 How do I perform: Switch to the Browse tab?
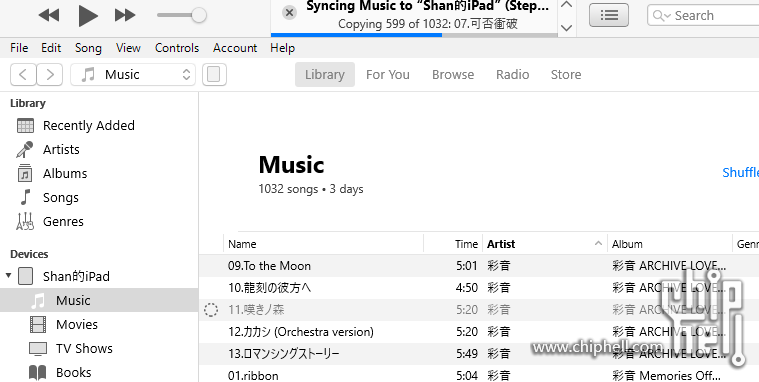[x=453, y=75]
